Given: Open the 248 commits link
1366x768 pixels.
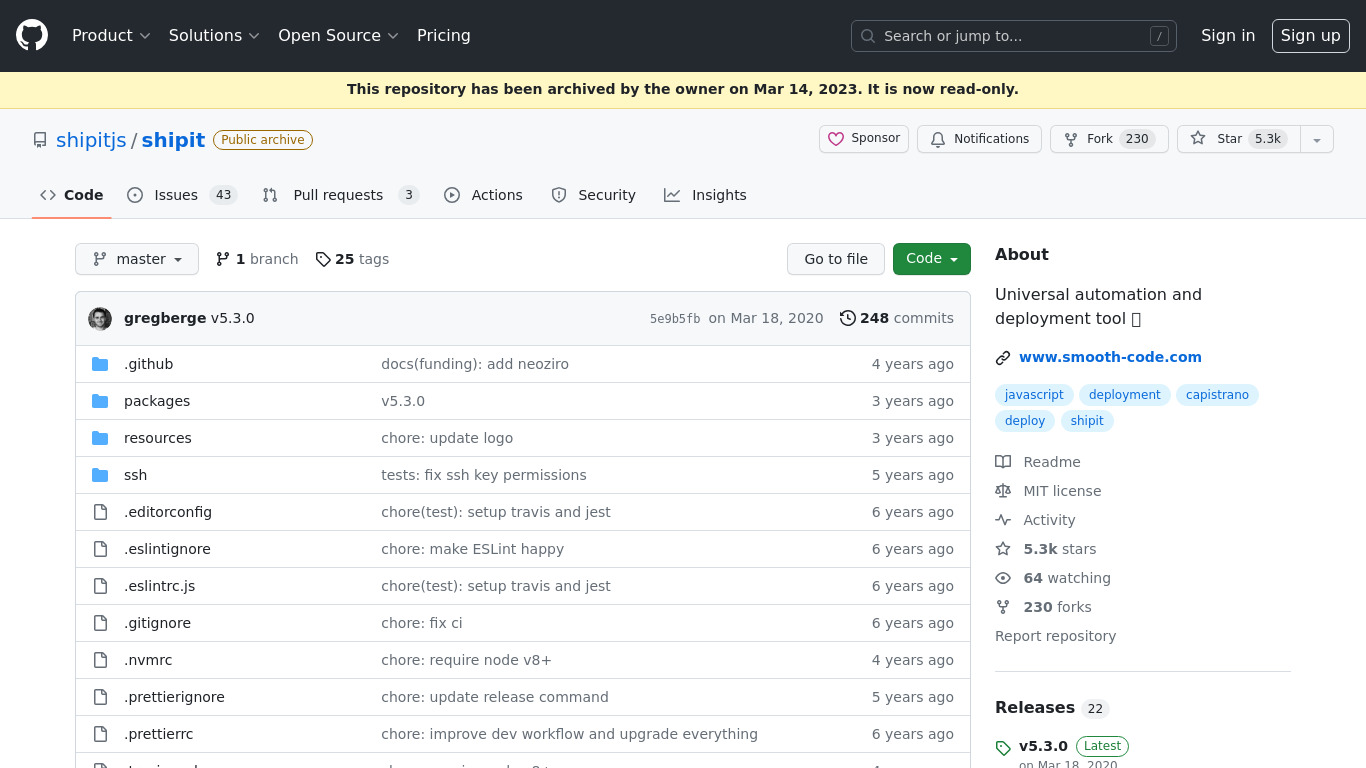Looking at the screenshot, I should 897,318.
